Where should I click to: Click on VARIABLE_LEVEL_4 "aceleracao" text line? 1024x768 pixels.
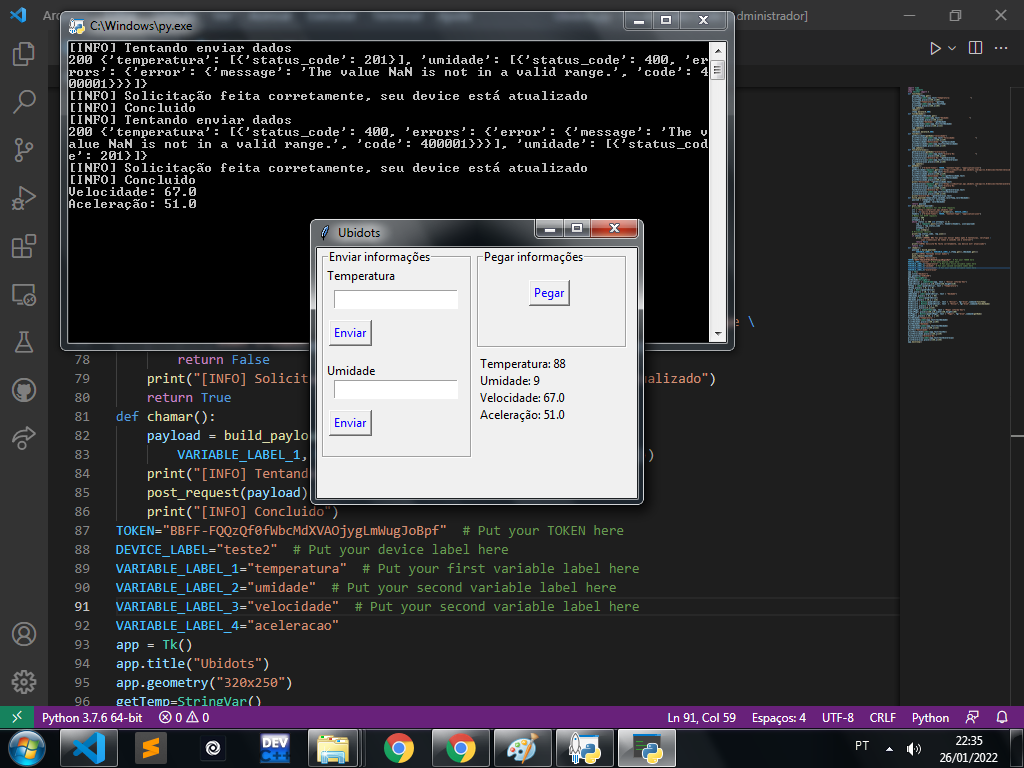coord(227,626)
